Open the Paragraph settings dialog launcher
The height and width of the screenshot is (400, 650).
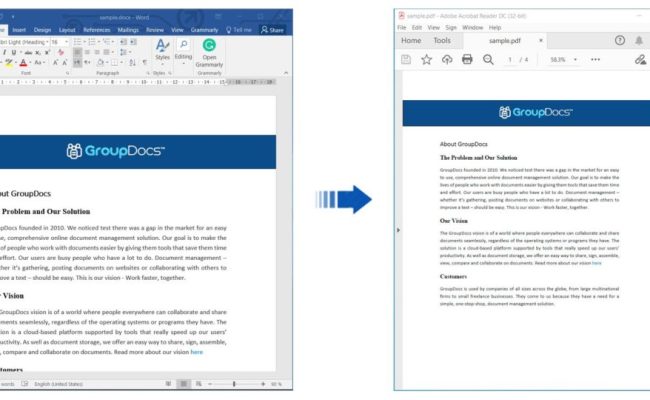(x=148, y=73)
